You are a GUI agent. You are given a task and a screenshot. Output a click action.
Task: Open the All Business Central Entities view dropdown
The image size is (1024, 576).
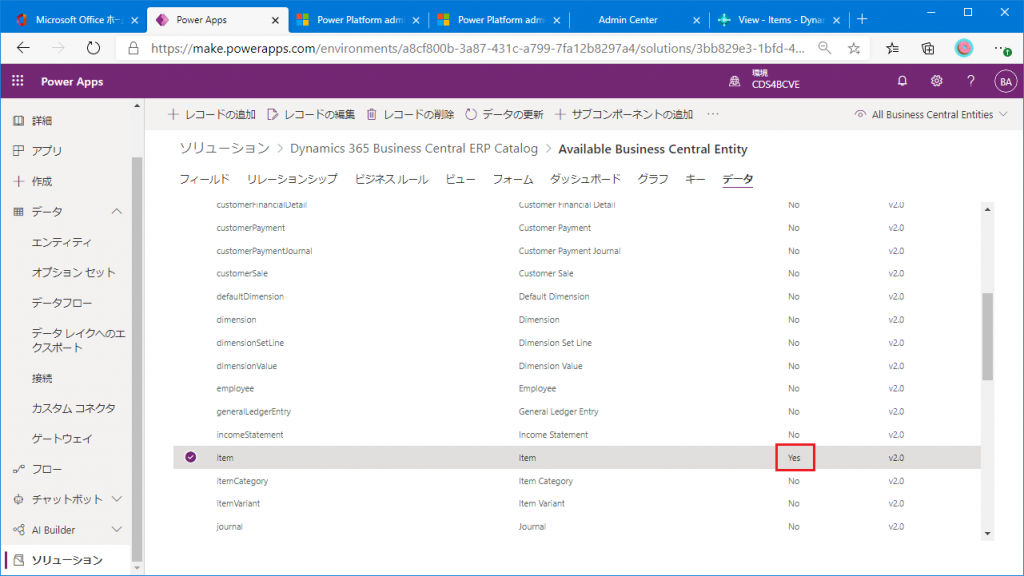[931, 114]
